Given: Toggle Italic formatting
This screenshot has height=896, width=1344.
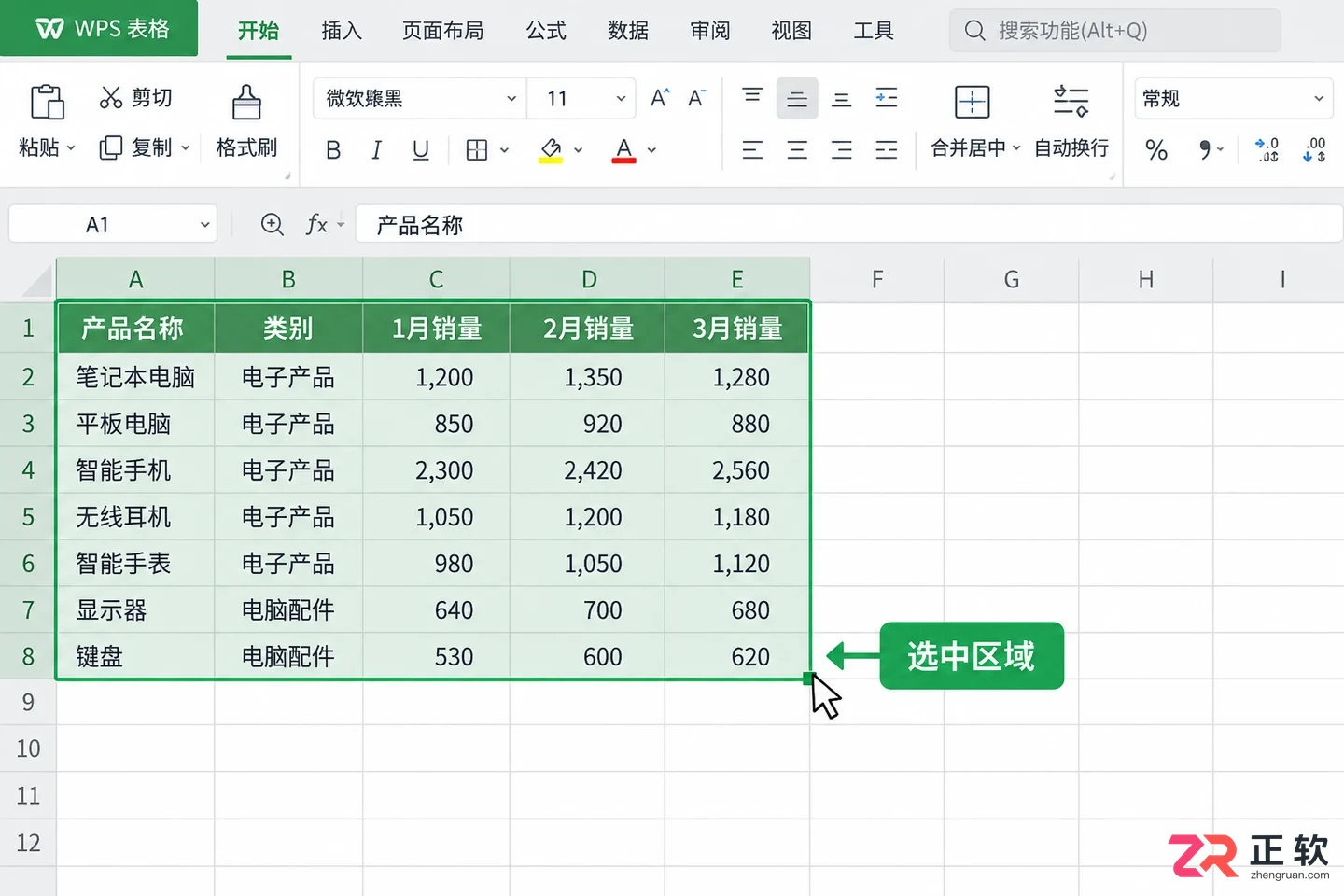Looking at the screenshot, I should tap(376, 150).
